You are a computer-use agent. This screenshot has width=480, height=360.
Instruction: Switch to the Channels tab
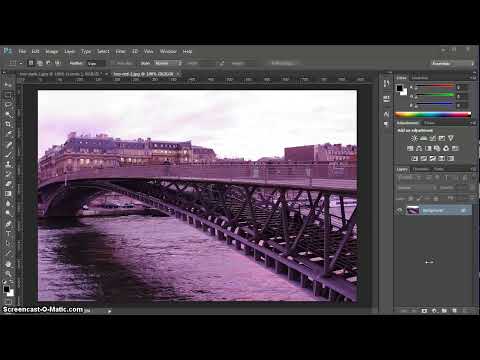[421, 169]
